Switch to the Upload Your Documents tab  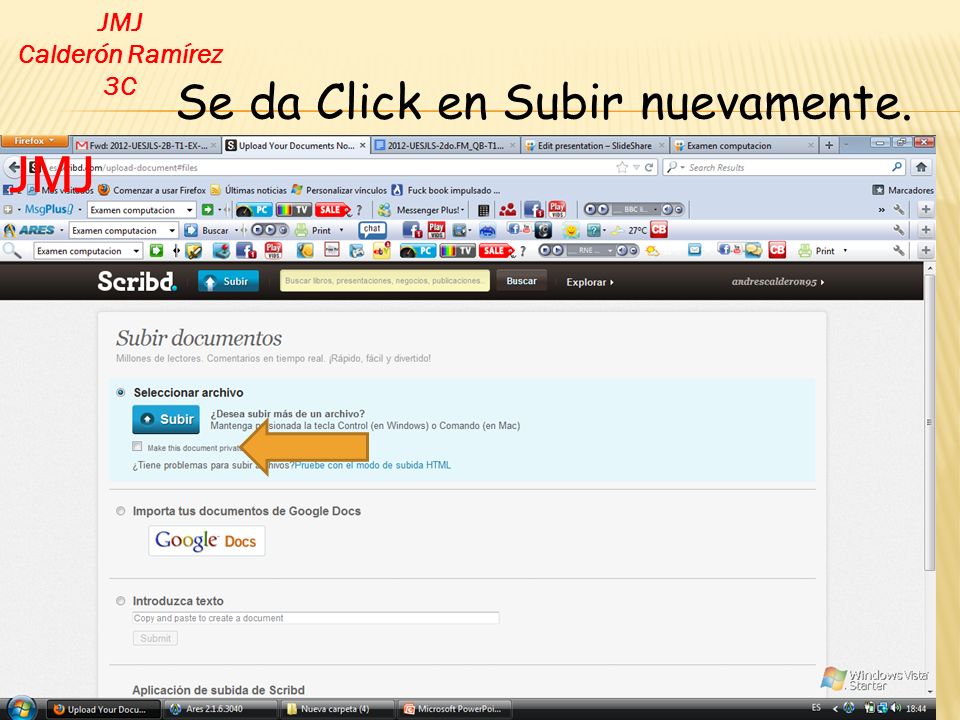[x=295, y=146]
